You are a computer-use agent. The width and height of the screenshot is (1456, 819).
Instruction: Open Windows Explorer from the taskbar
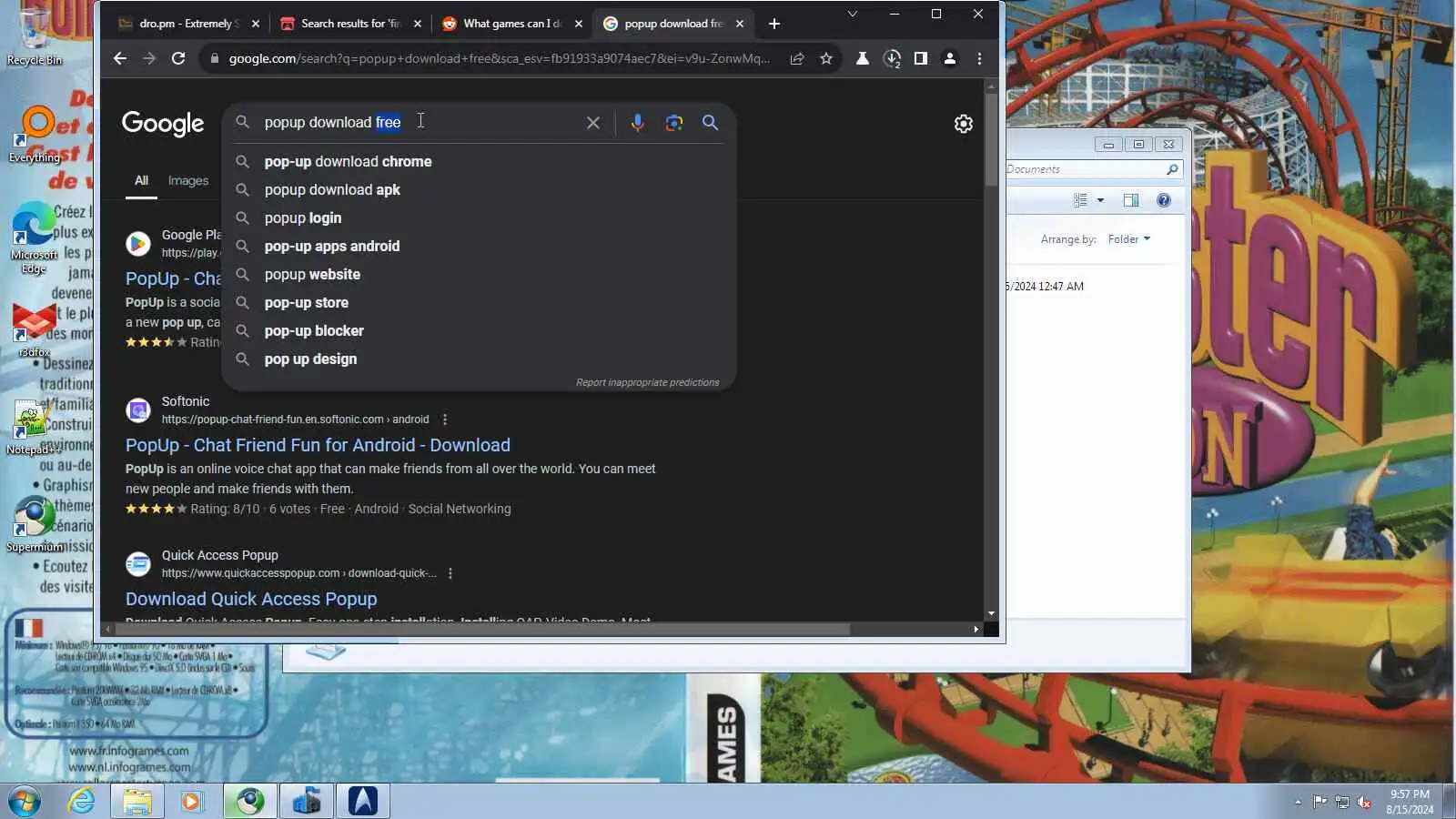137,801
